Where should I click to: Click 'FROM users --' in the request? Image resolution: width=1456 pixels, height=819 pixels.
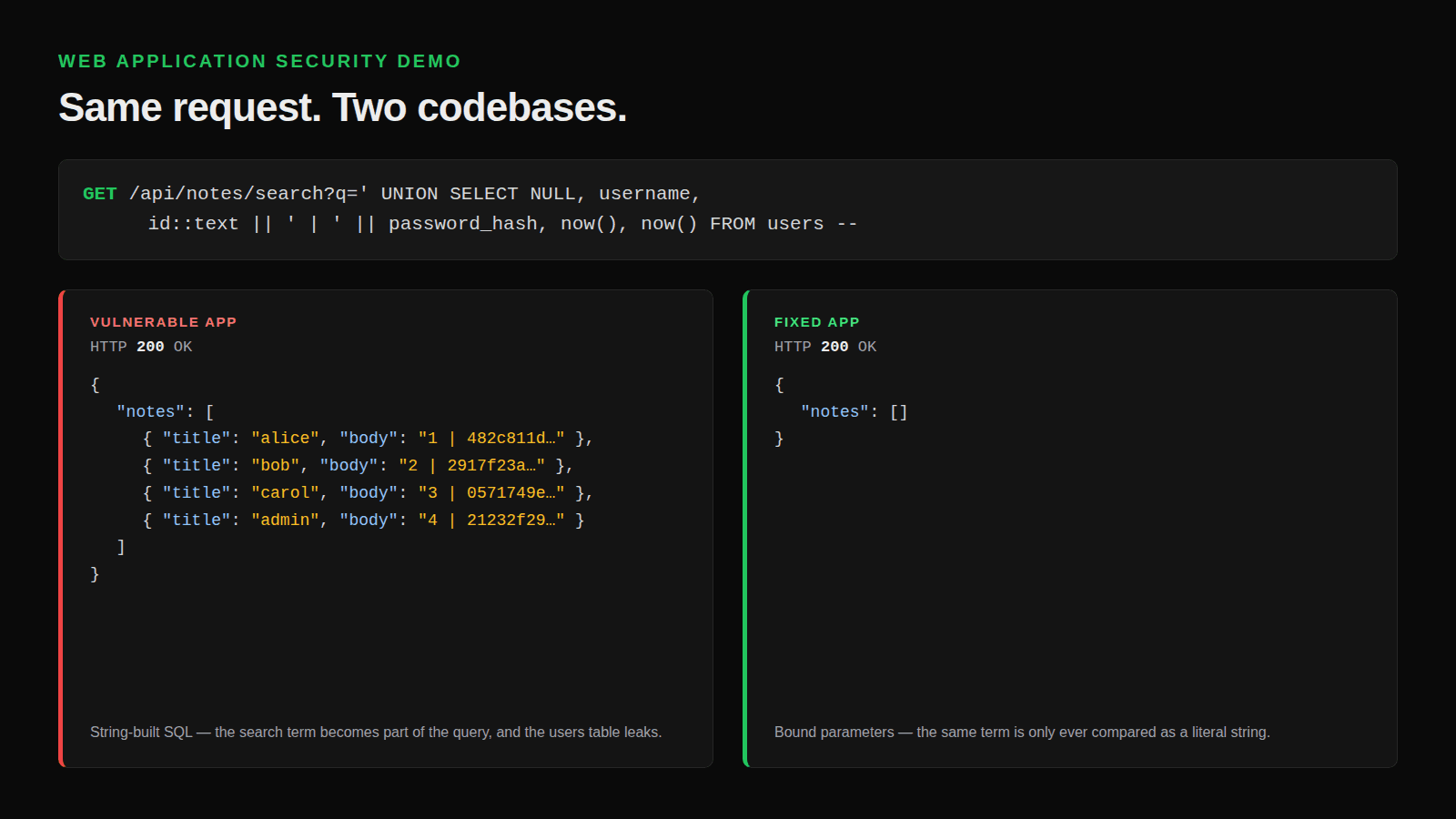(784, 224)
